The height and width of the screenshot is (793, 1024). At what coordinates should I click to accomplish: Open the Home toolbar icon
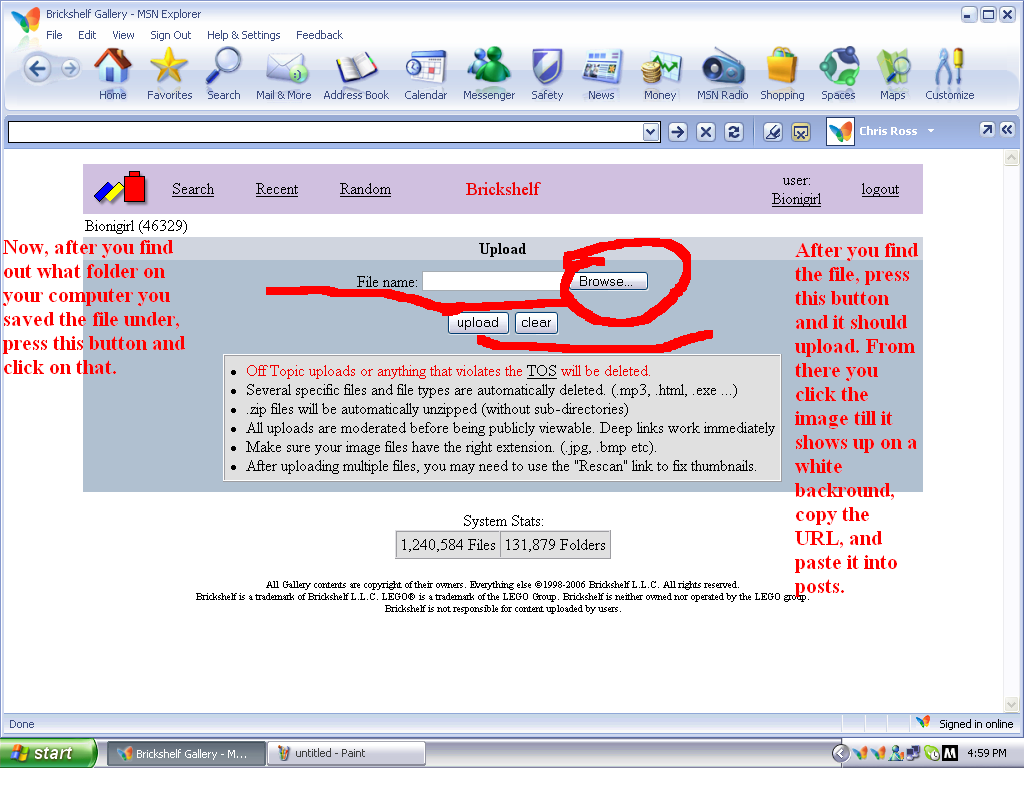click(113, 75)
